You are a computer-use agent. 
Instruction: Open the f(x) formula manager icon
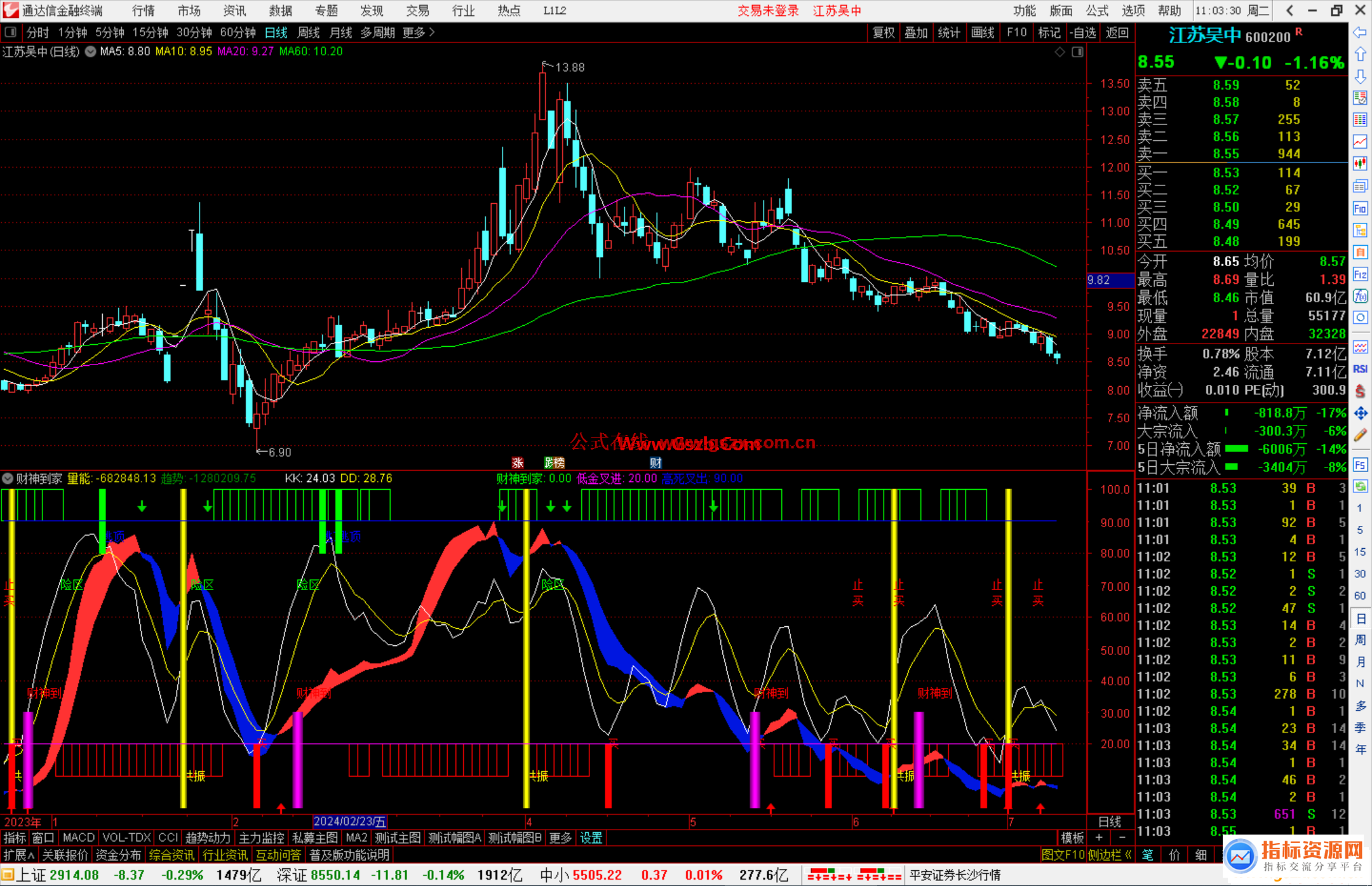click(x=1360, y=296)
